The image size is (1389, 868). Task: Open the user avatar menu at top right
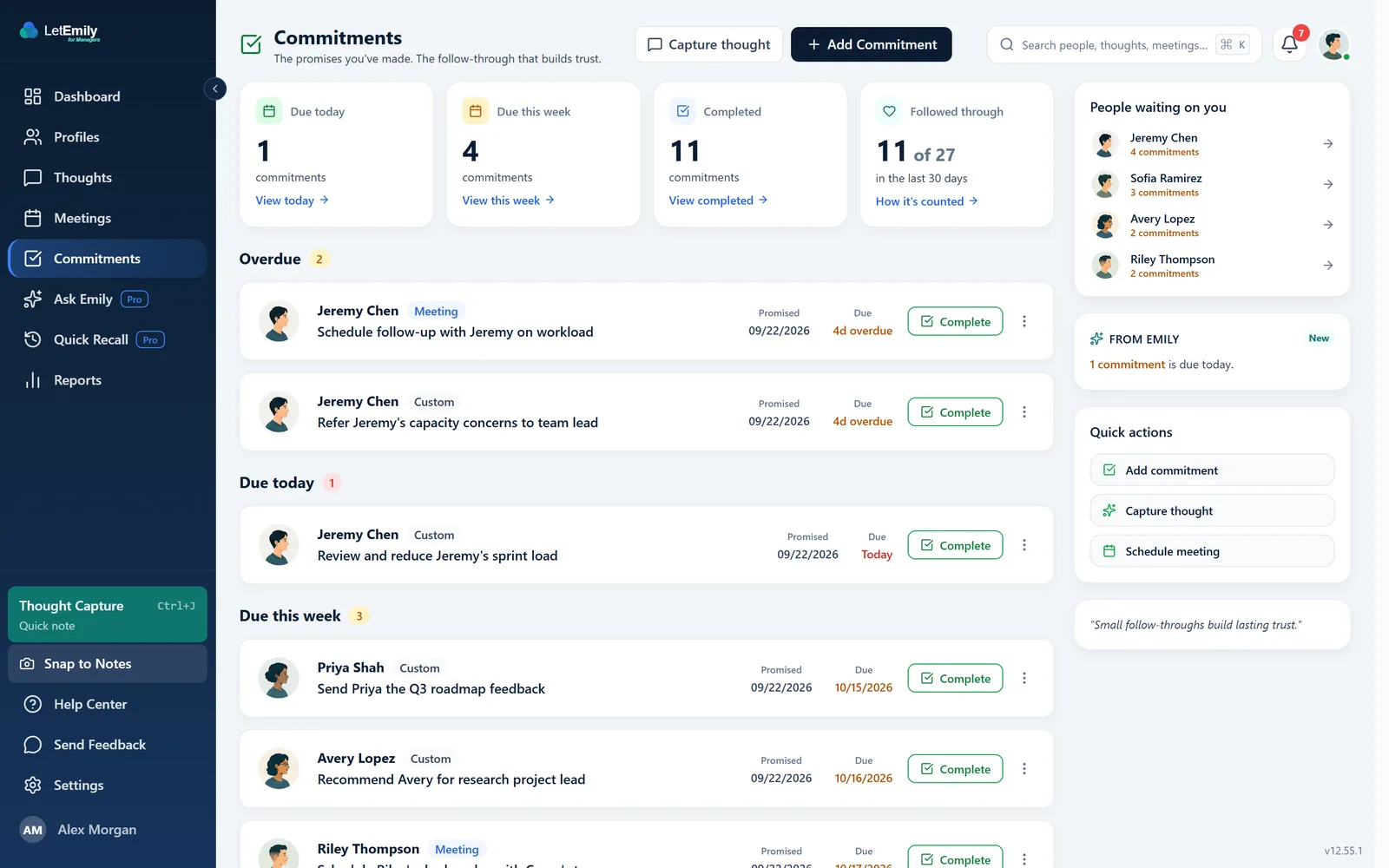(x=1333, y=44)
